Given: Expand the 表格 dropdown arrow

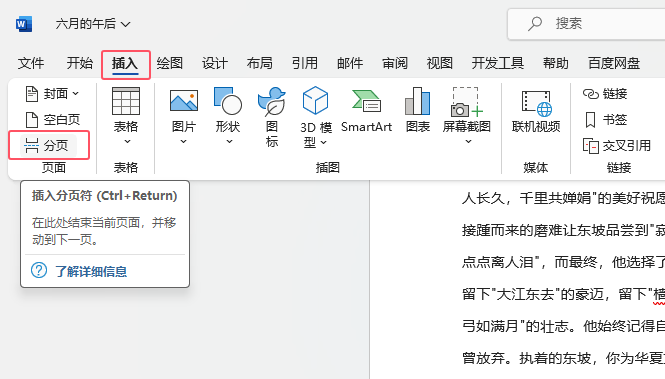Looking at the screenshot, I should coord(127,141).
